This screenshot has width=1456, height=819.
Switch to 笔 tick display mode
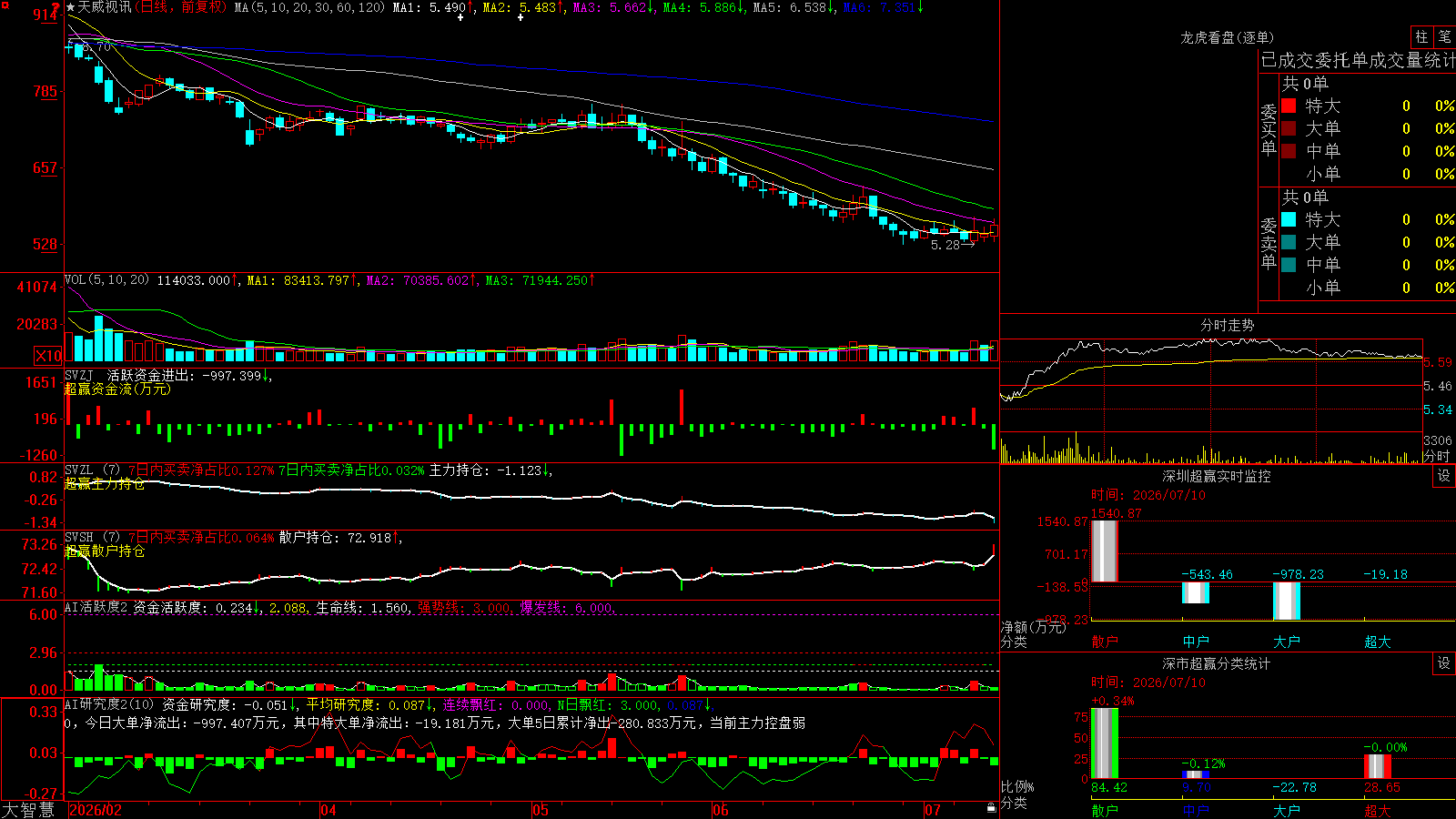(x=1444, y=36)
